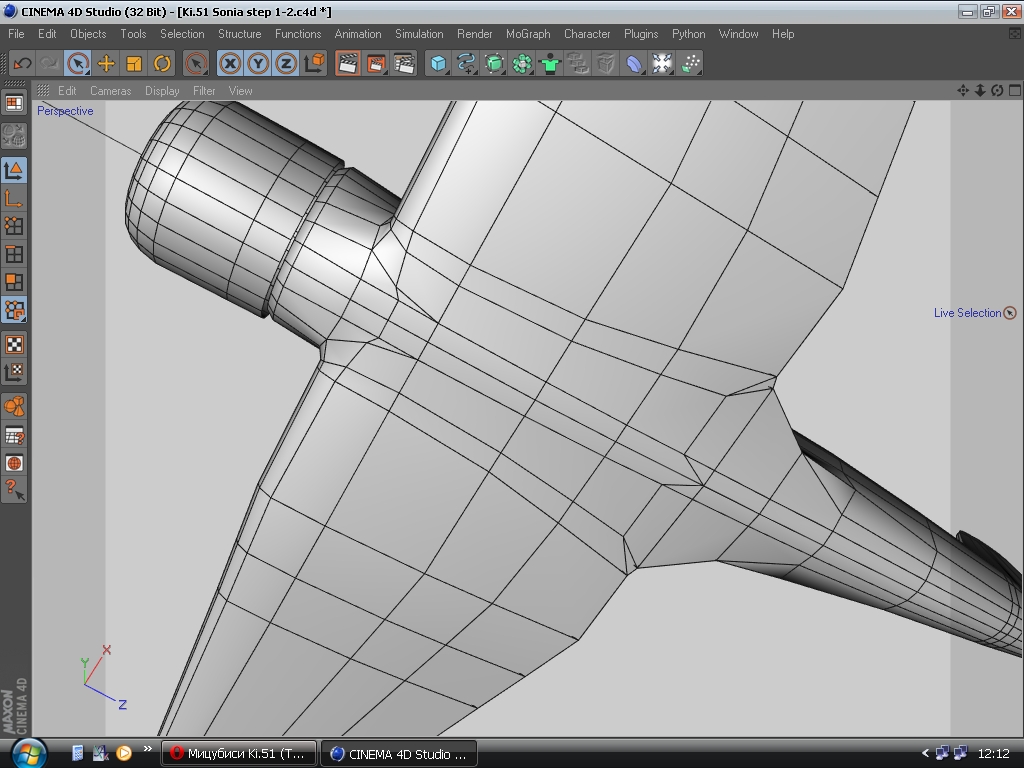Open the viewport Cameras menu
This screenshot has width=1024, height=768.
110,91
